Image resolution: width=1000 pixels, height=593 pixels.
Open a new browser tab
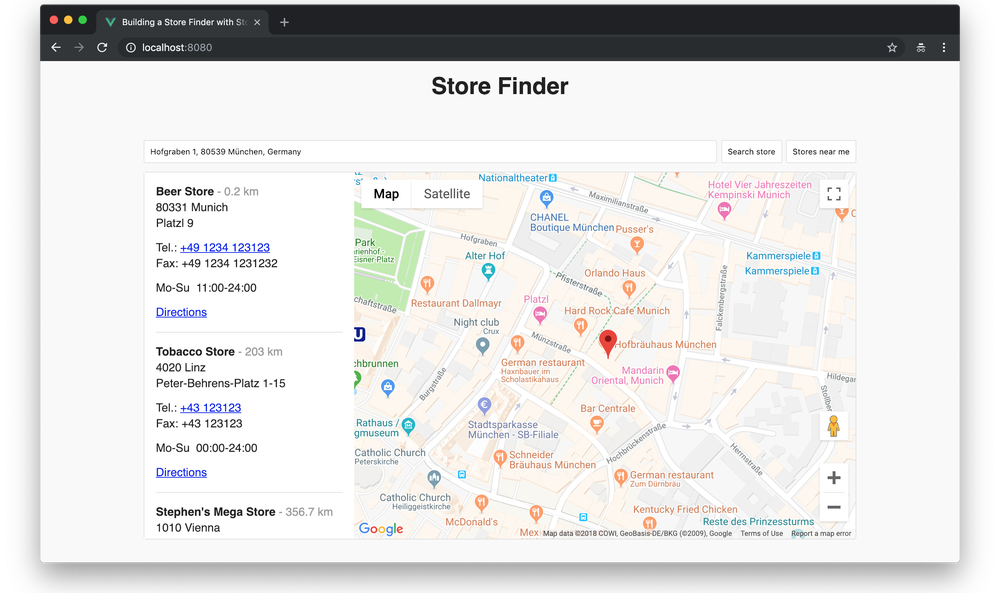pos(284,22)
